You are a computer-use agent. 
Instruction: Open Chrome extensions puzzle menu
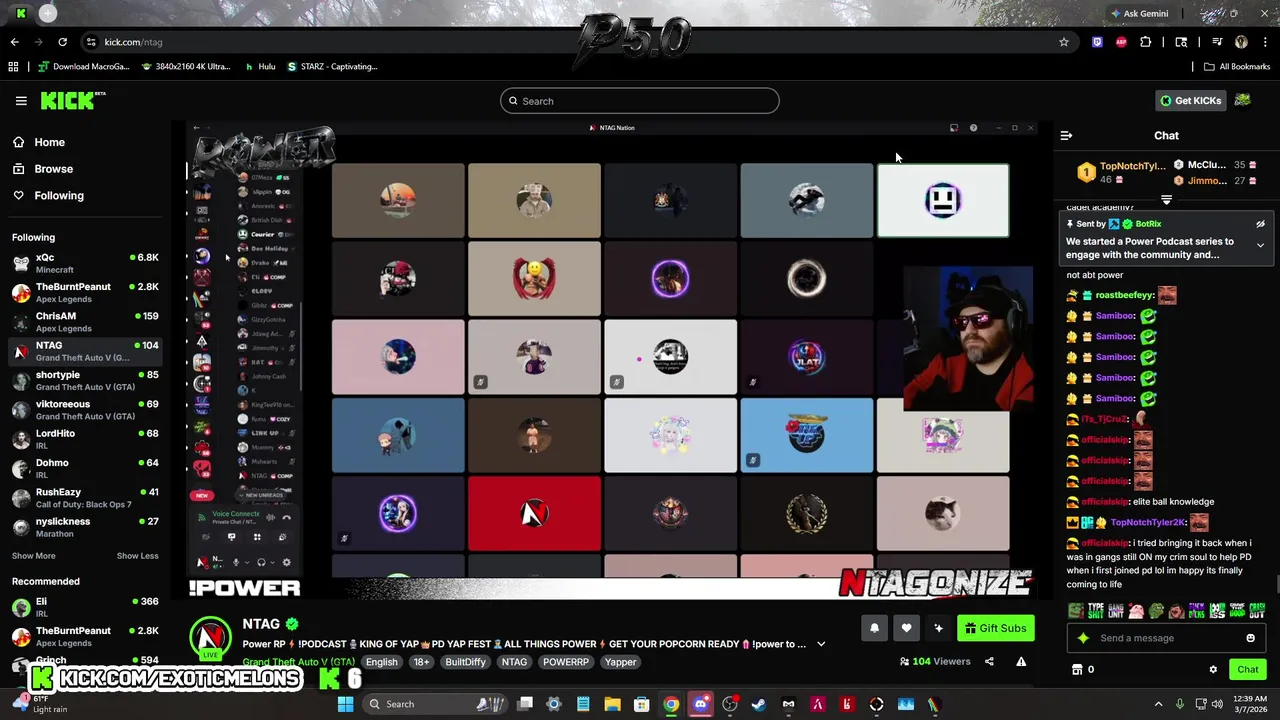[x=1146, y=42]
